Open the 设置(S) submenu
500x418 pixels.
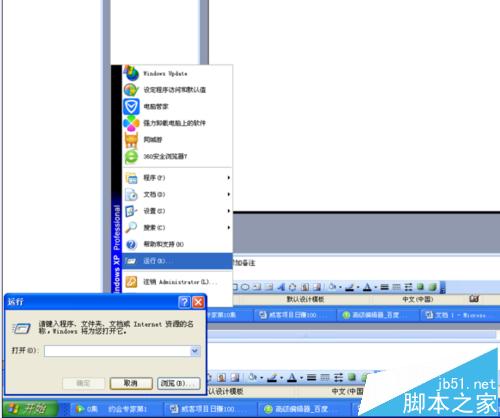pyautogui.click(x=177, y=211)
